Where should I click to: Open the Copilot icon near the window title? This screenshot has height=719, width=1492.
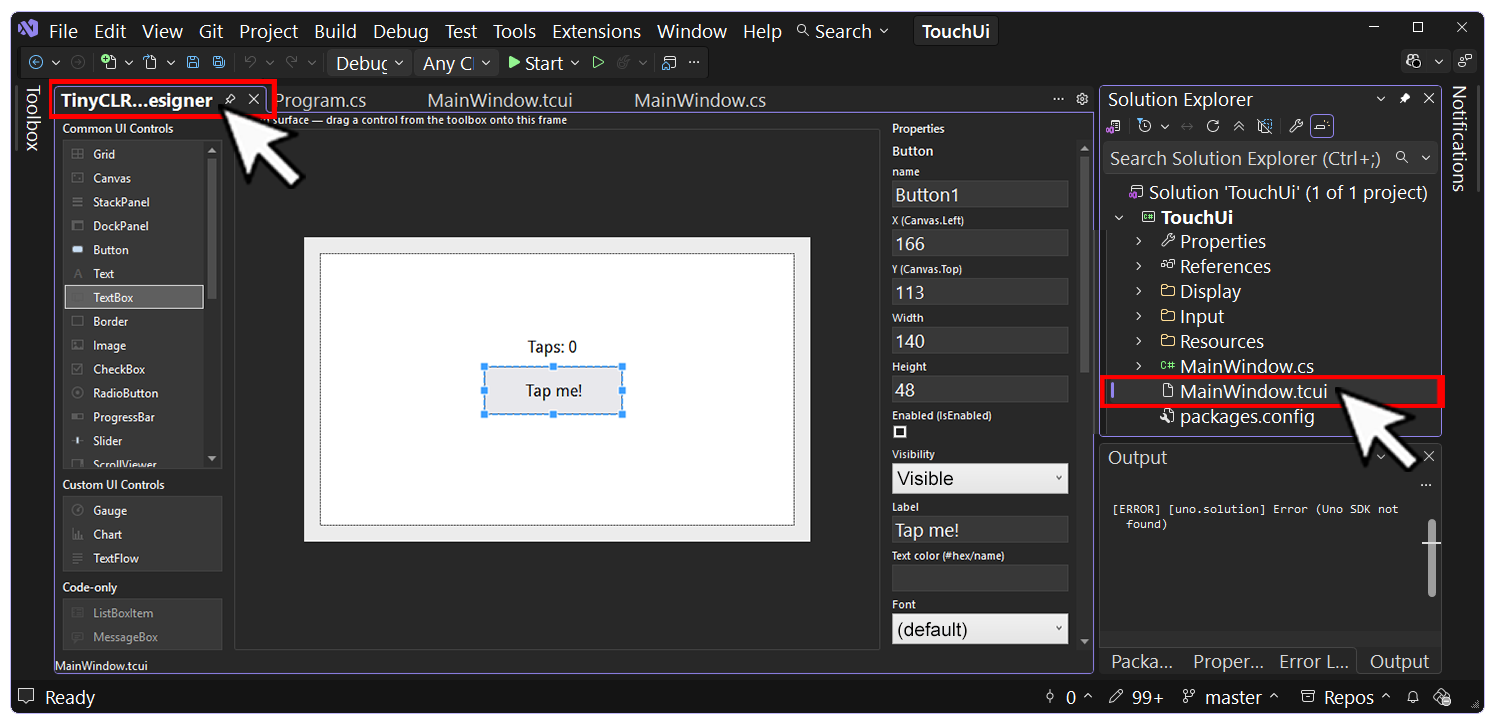1413,61
